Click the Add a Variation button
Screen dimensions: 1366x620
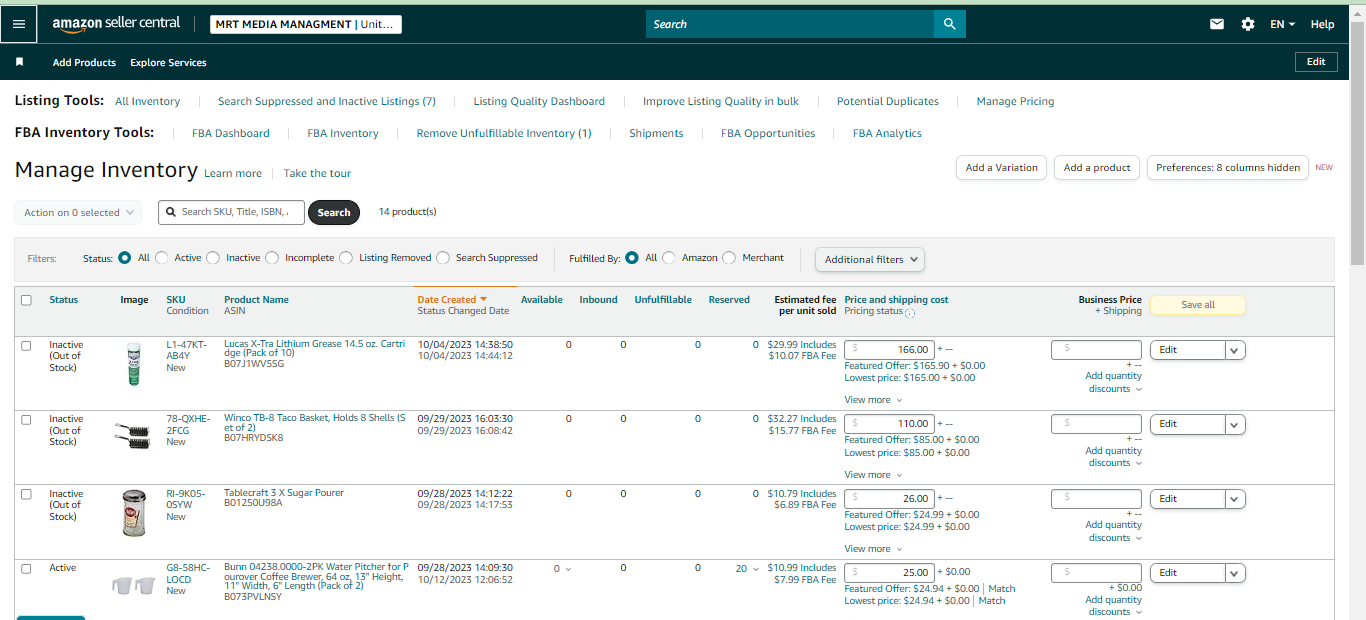click(x=1002, y=167)
